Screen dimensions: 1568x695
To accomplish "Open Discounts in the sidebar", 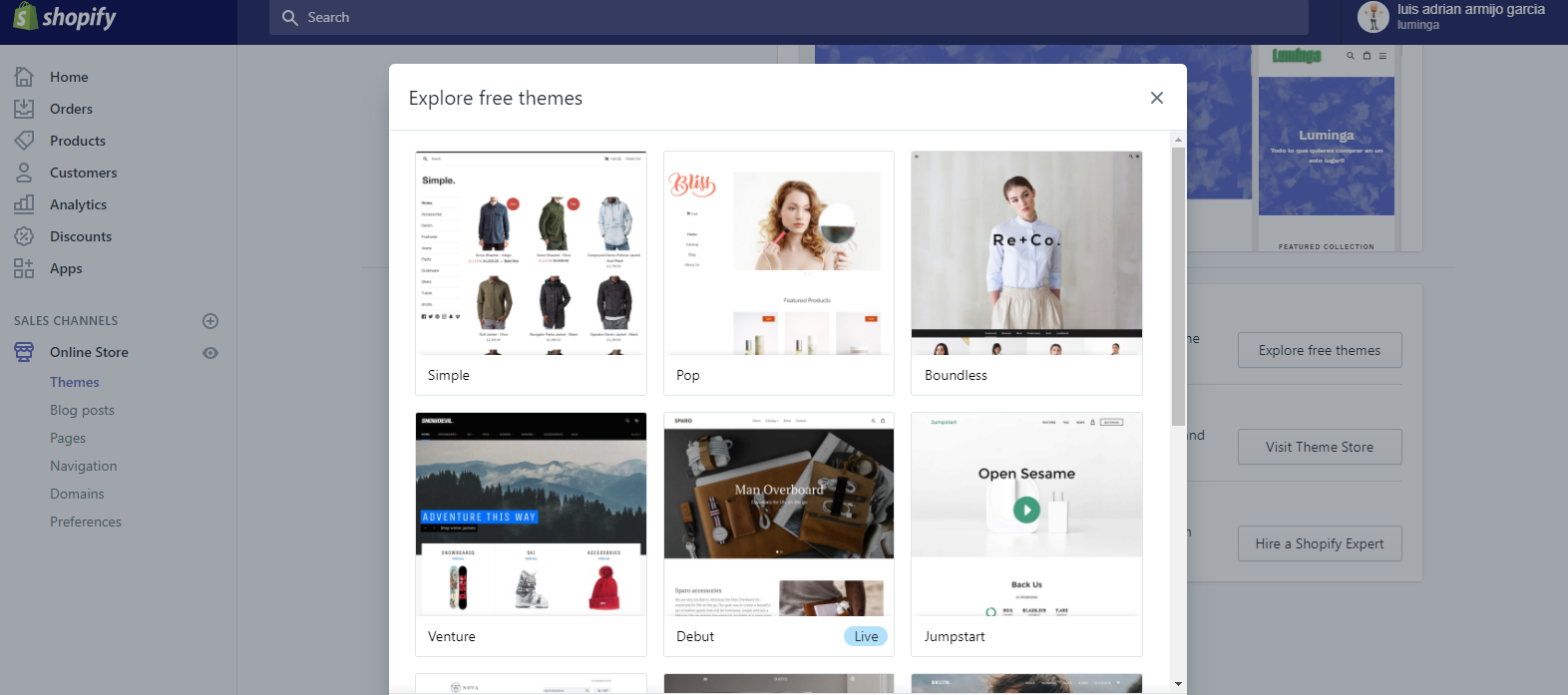I will click(81, 236).
